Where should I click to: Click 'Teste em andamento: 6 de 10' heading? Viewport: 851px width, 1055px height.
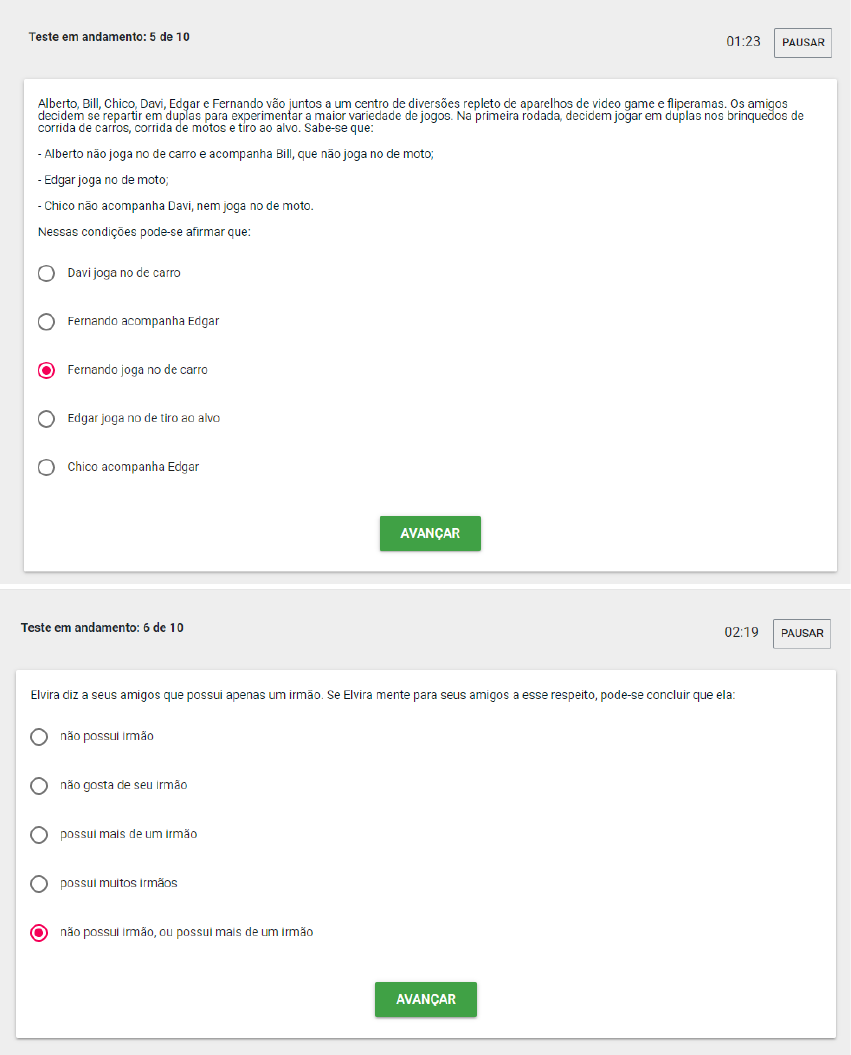coord(102,628)
